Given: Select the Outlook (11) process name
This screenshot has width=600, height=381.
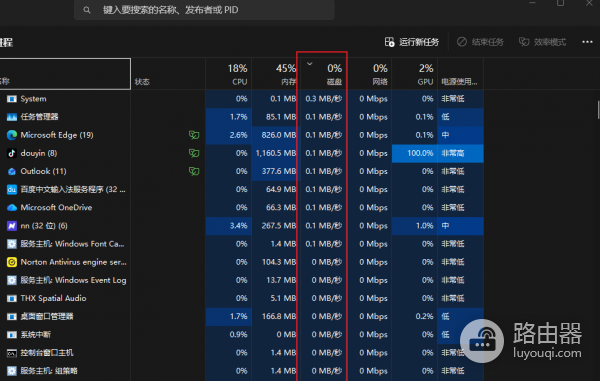Looking at the screenshot, I should 43,171.
